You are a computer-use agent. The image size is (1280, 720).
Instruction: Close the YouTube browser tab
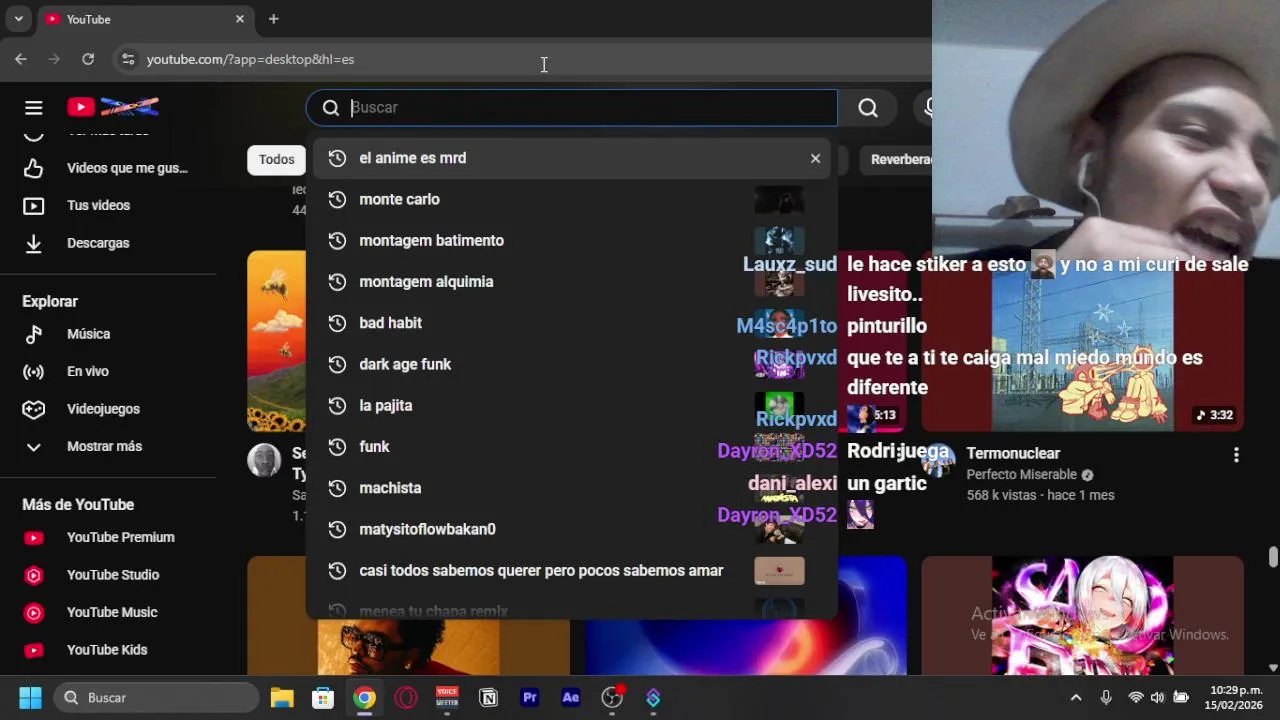[240, 19]
